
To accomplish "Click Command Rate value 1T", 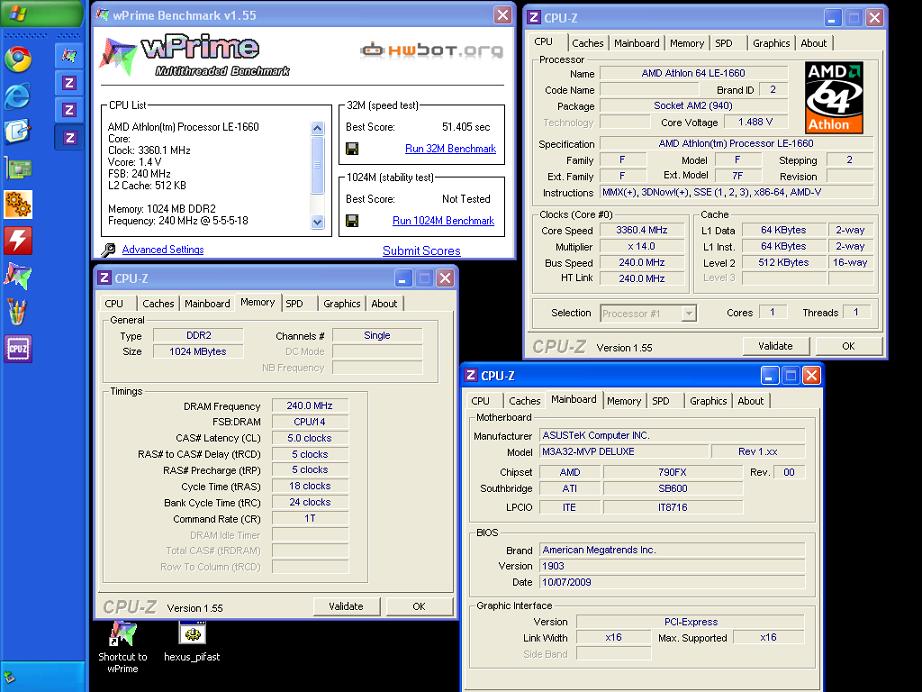I will click(310, 519).
